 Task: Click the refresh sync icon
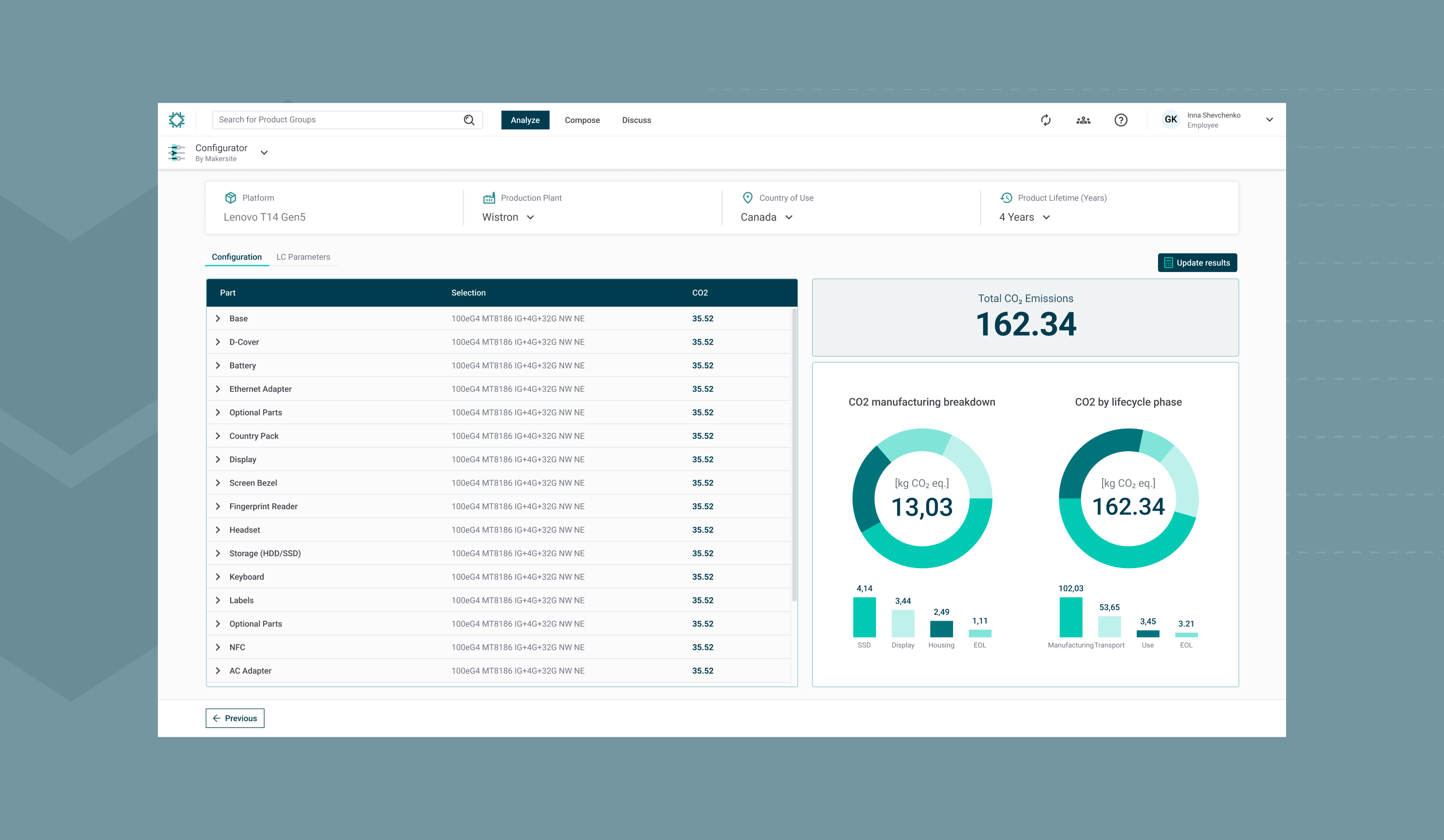coord(1046,120)
